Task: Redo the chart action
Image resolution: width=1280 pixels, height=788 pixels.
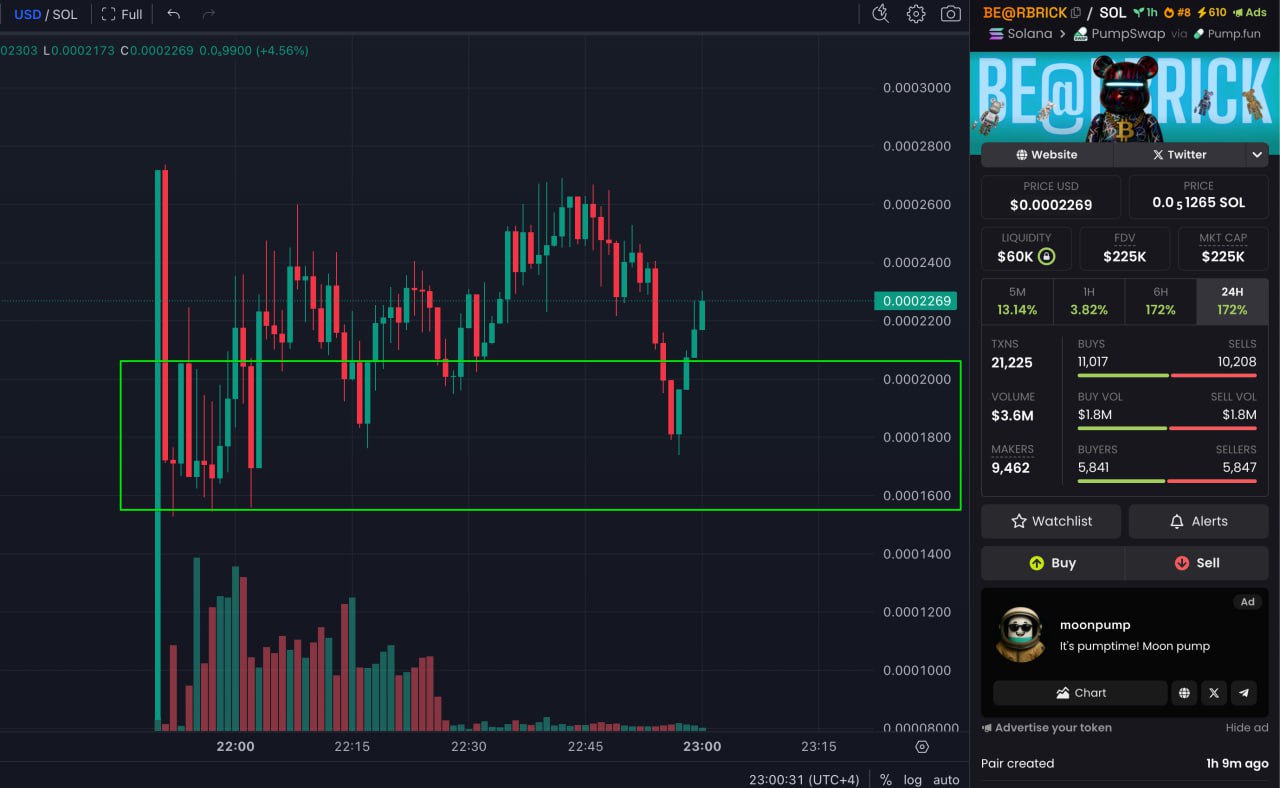Action: point(208,14)
